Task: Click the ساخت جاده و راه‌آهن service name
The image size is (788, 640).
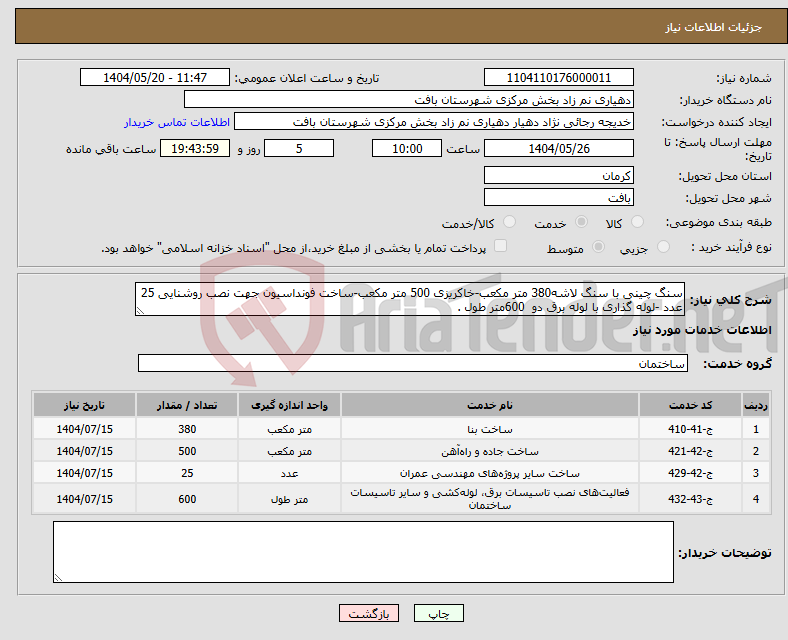Action: [x=490, y=452]
